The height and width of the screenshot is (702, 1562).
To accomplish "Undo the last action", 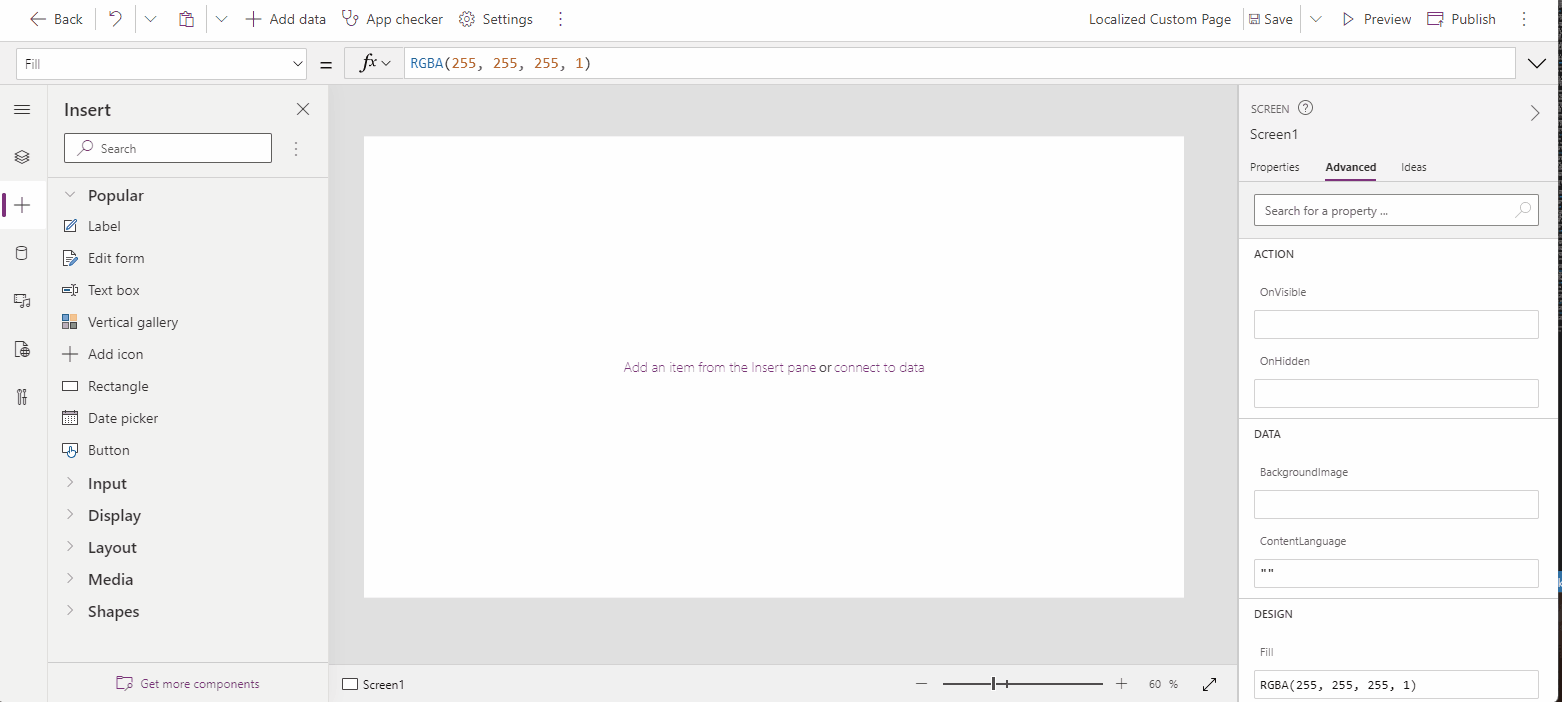I will pyautogui.click(x=116, y=19).
